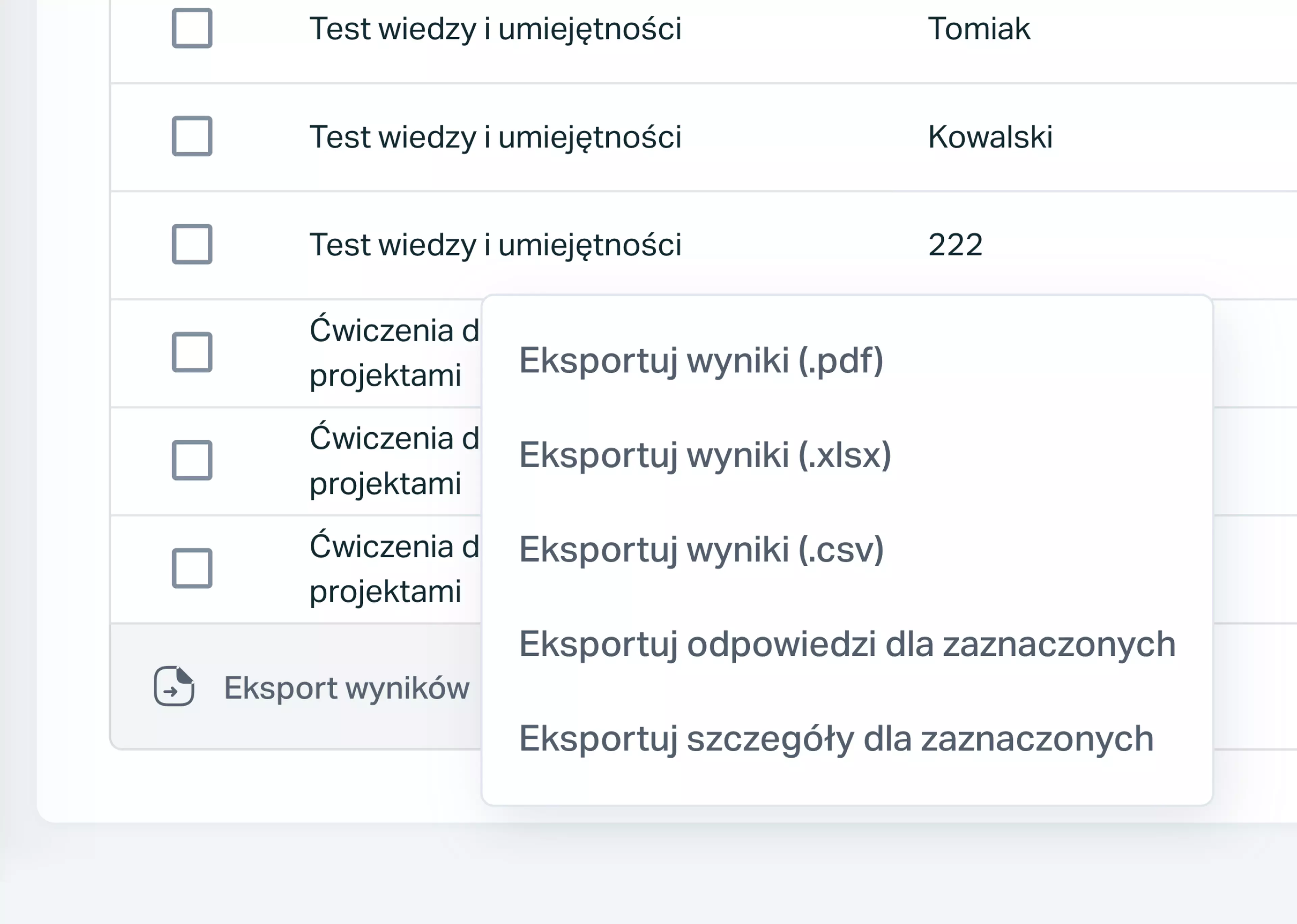This screenshot has width=1297, height=924.
Task: Click the Test wiedzy name in the 222 row
Action: pyautogui.click(x=495, y=245)
